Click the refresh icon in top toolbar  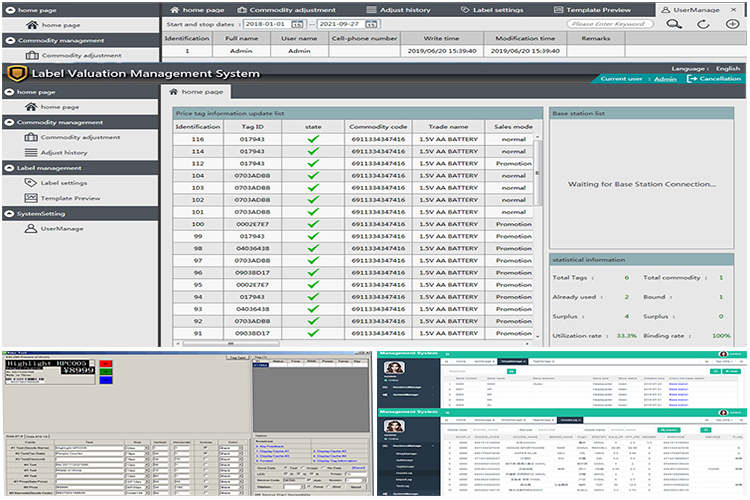704,23
